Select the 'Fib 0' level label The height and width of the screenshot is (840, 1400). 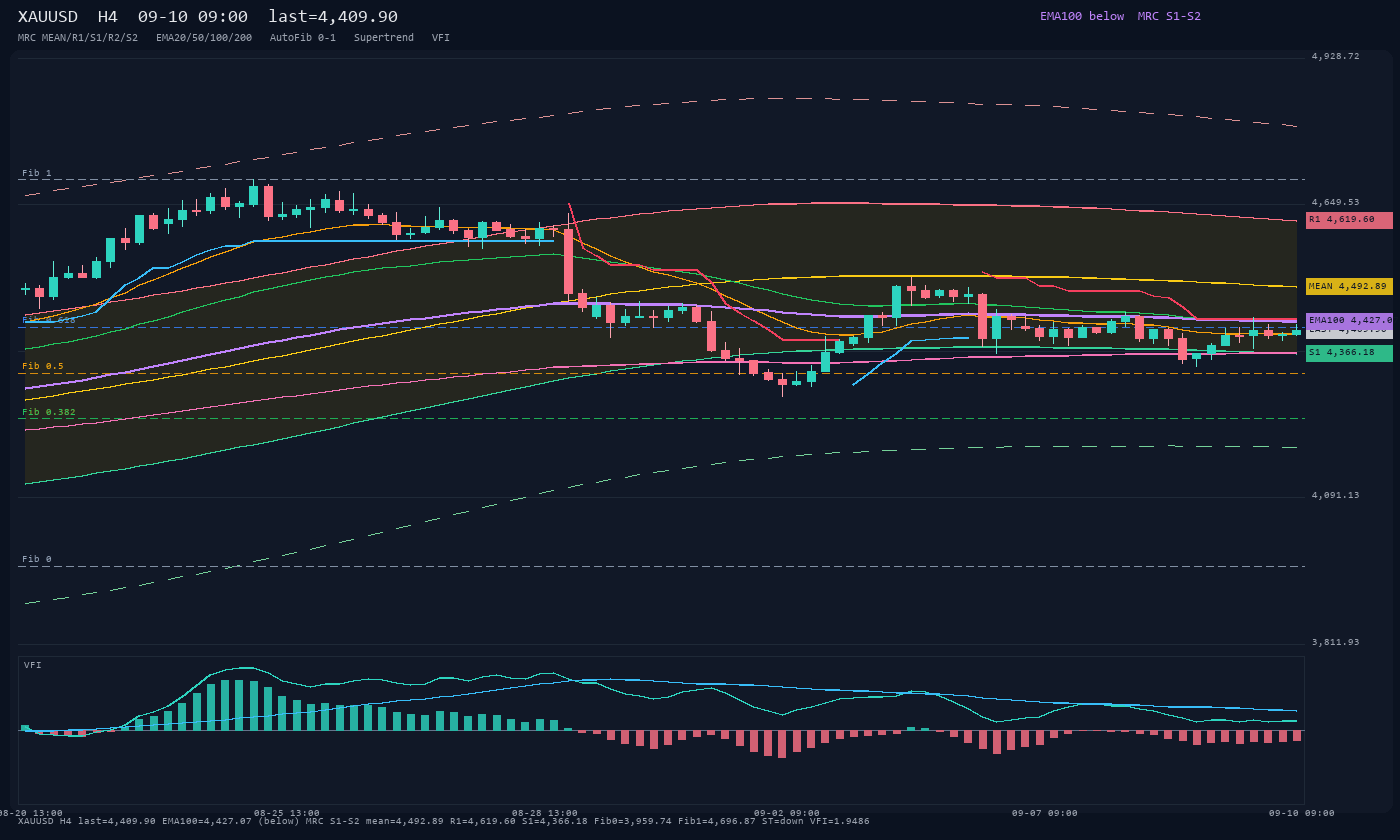37,560
